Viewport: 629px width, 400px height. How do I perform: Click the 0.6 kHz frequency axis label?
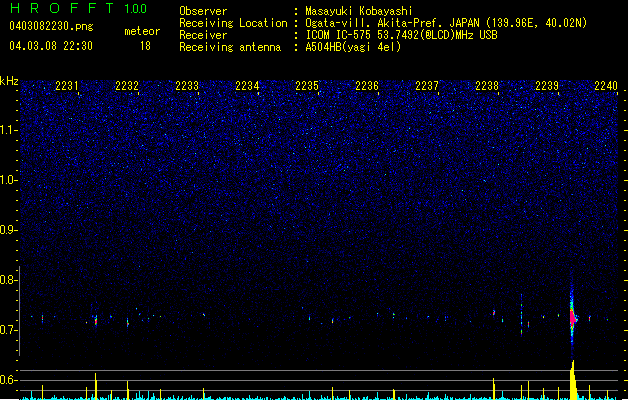(x=8, y=380)
